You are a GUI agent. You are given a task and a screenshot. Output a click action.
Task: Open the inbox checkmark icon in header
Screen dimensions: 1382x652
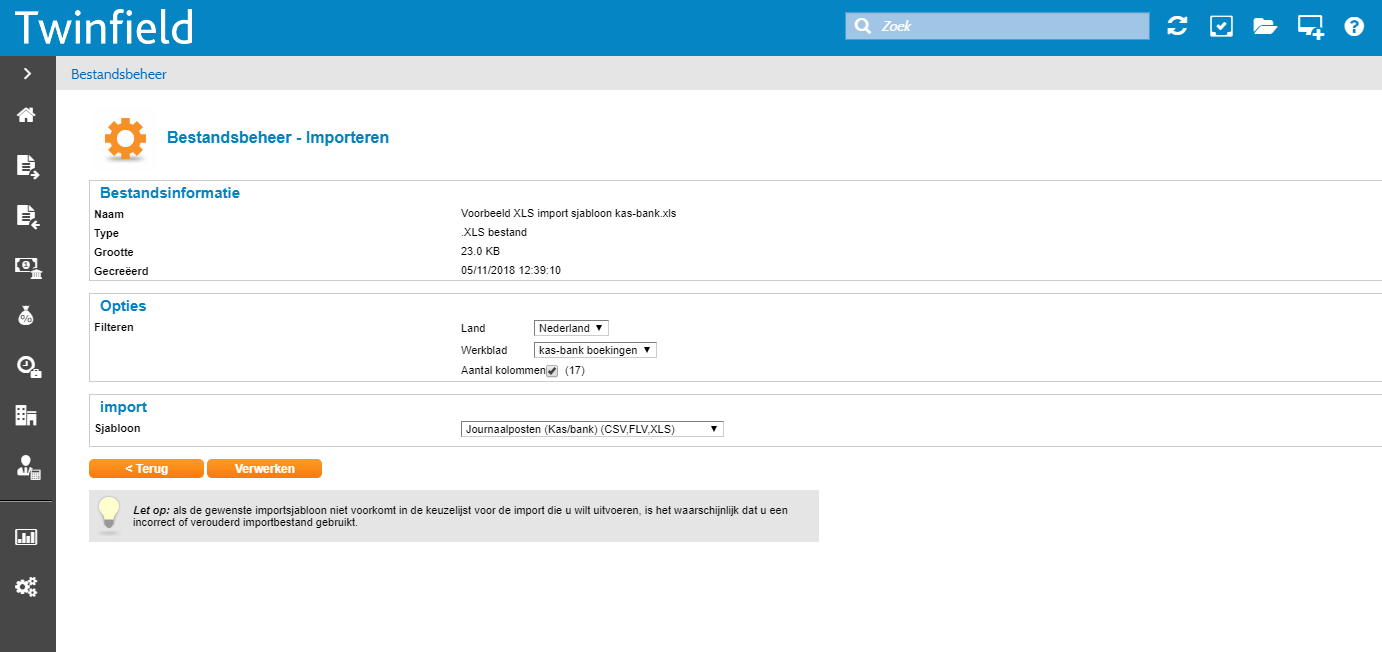[x=1221, y=27]
